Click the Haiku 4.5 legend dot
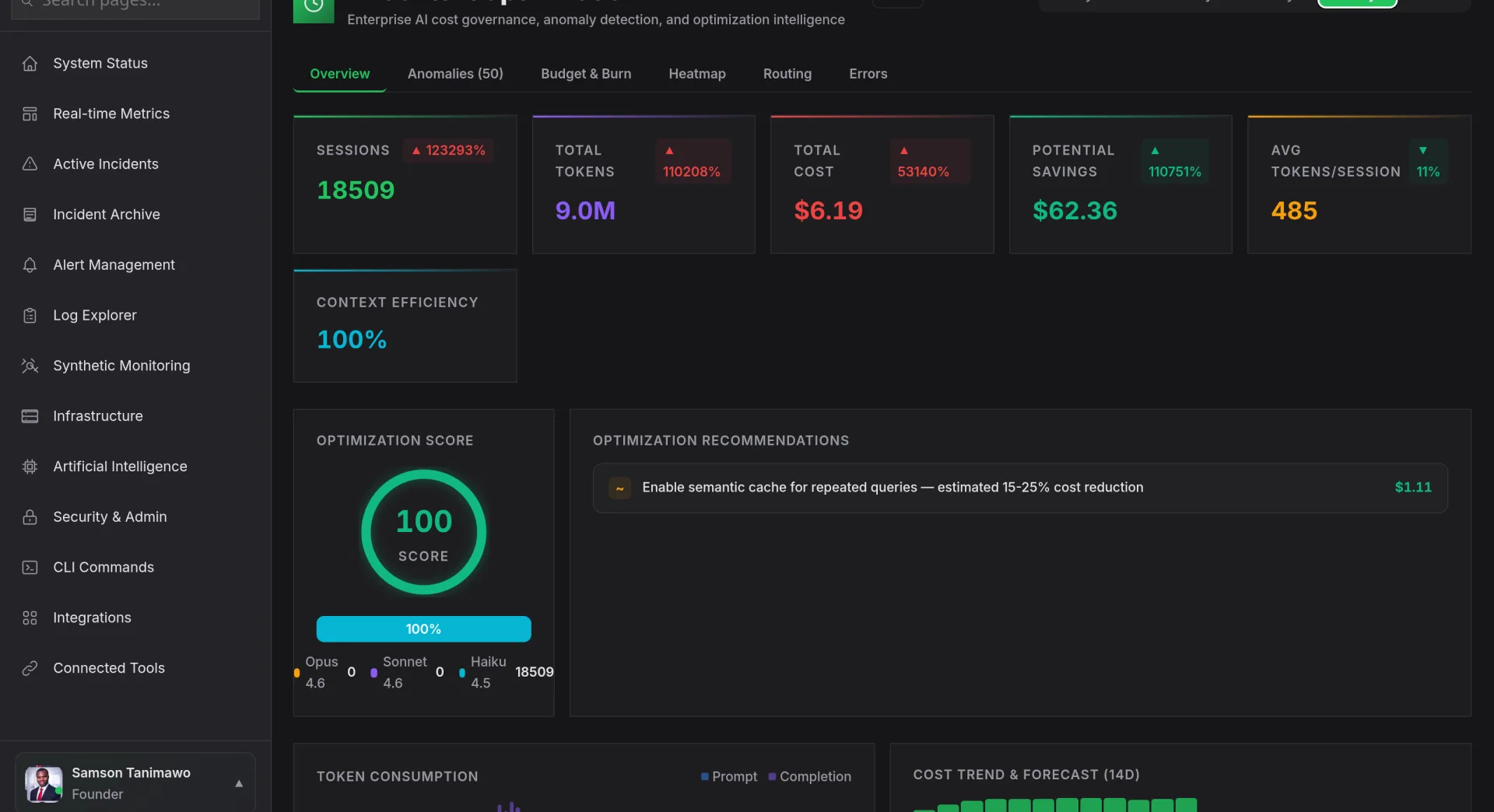1494x812 pixels. click(x=462, y=674)
